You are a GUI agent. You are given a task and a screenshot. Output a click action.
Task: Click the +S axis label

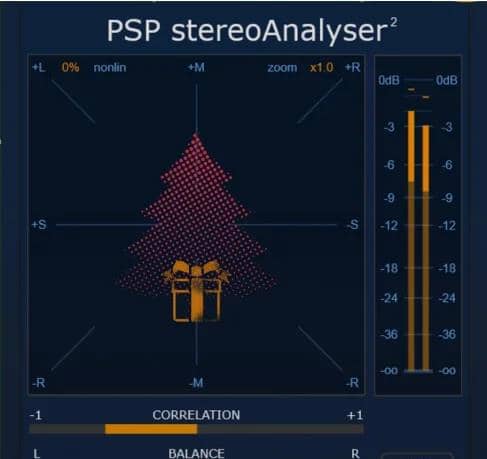pos(39,225)
